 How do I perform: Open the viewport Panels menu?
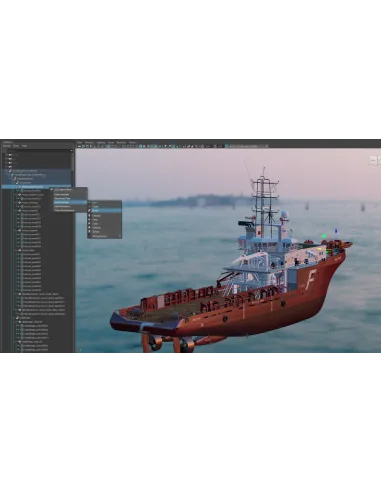point(132,143)
